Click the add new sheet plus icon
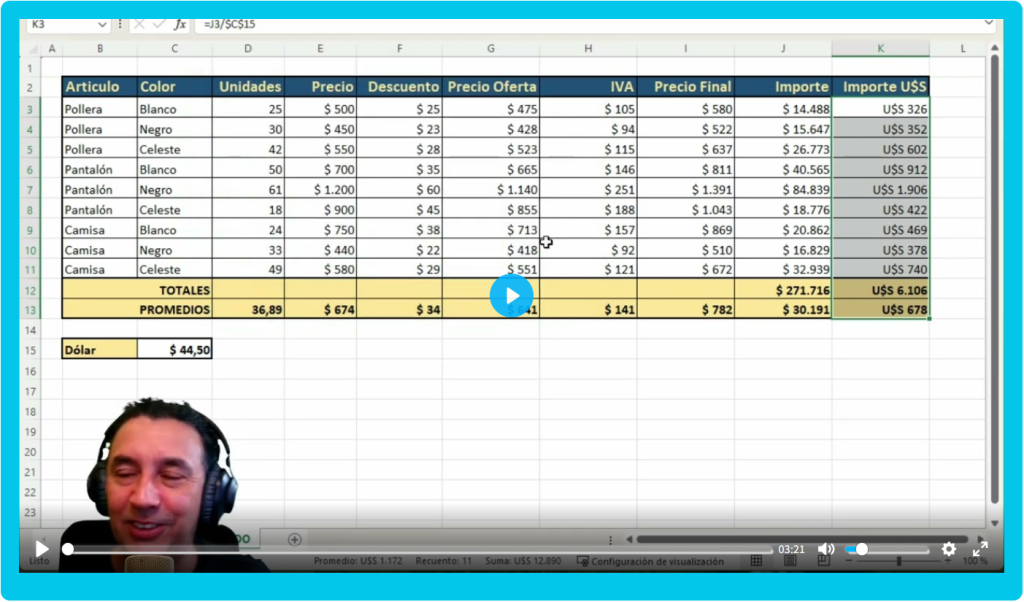The width and height of the screenshot is (1024, 602). pos(294,539)
